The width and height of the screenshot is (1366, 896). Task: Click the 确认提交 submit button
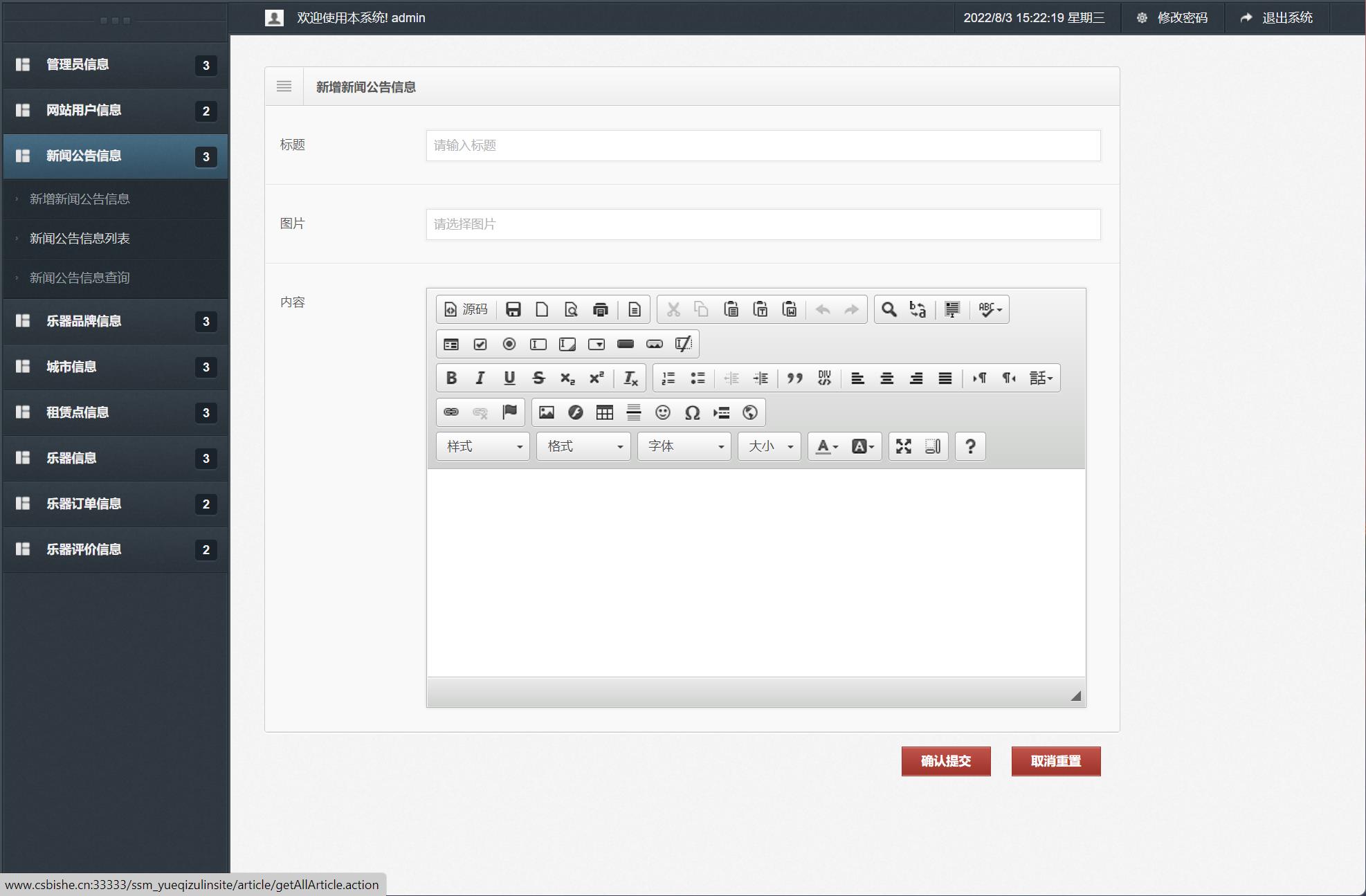[945, 761]
